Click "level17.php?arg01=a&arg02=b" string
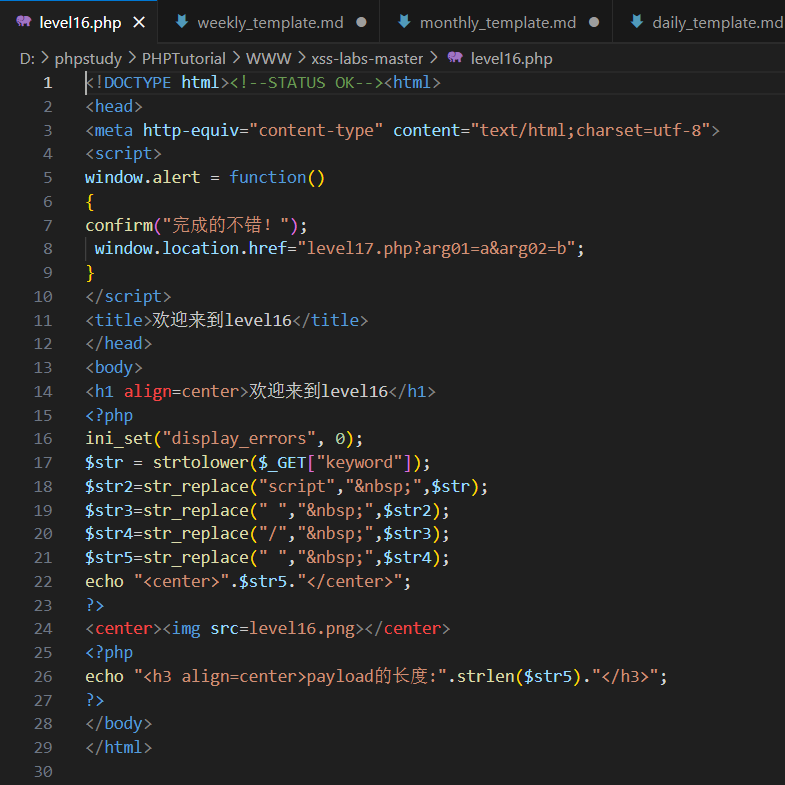785x785 pixels. click(437, 248)
